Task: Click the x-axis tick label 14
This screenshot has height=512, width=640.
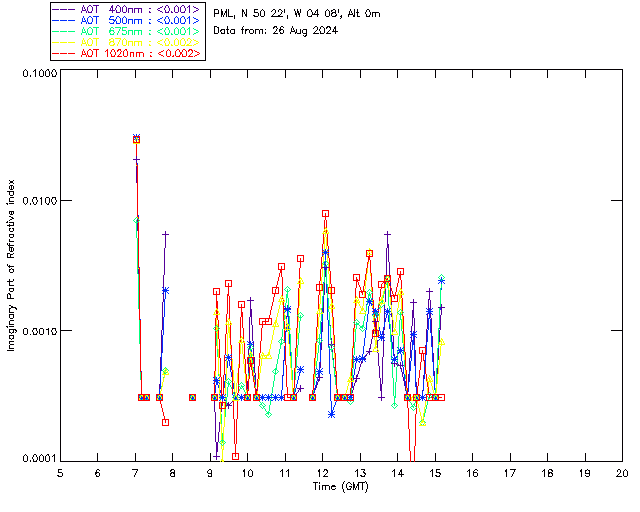Action: pyautogui.click(x=398, y=473)
